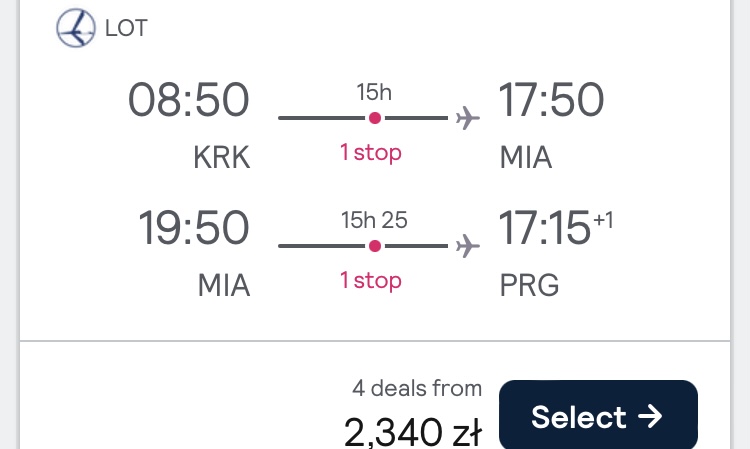Click the LOT airline name text
The width and height of the screenshot is (750, 449).
pyautogui.click(x=126, y=28)
